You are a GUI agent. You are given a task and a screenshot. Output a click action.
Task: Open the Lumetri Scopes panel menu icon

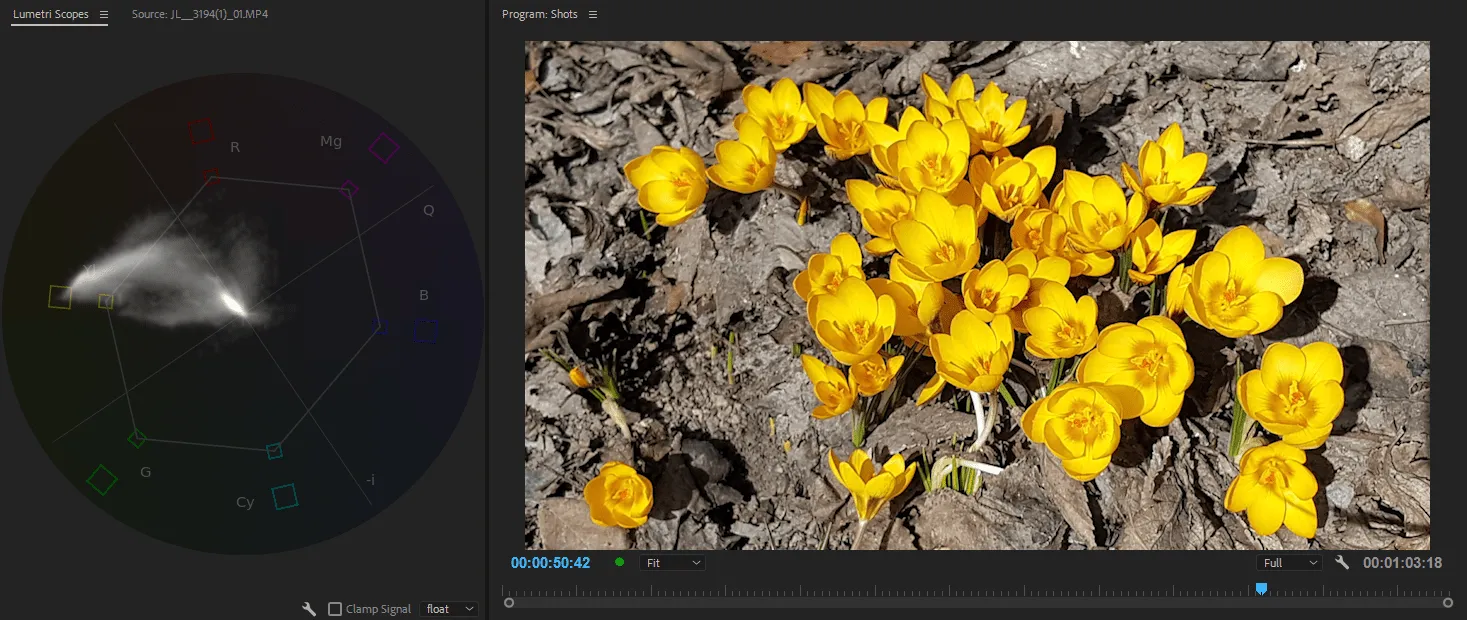click(x=103, y=15)
